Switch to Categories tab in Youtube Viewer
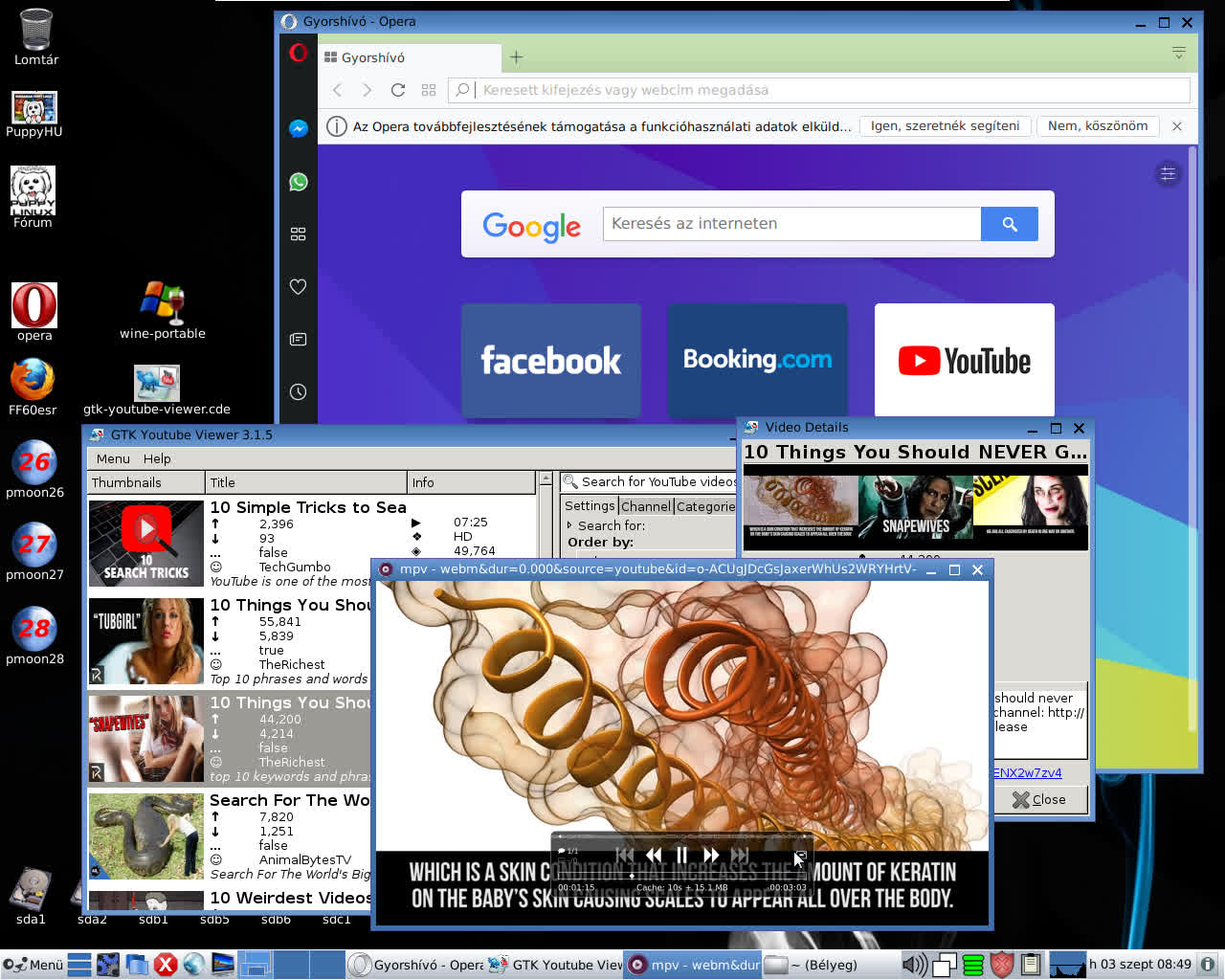This screenshot has height=980, width=1225. (705, 506)
